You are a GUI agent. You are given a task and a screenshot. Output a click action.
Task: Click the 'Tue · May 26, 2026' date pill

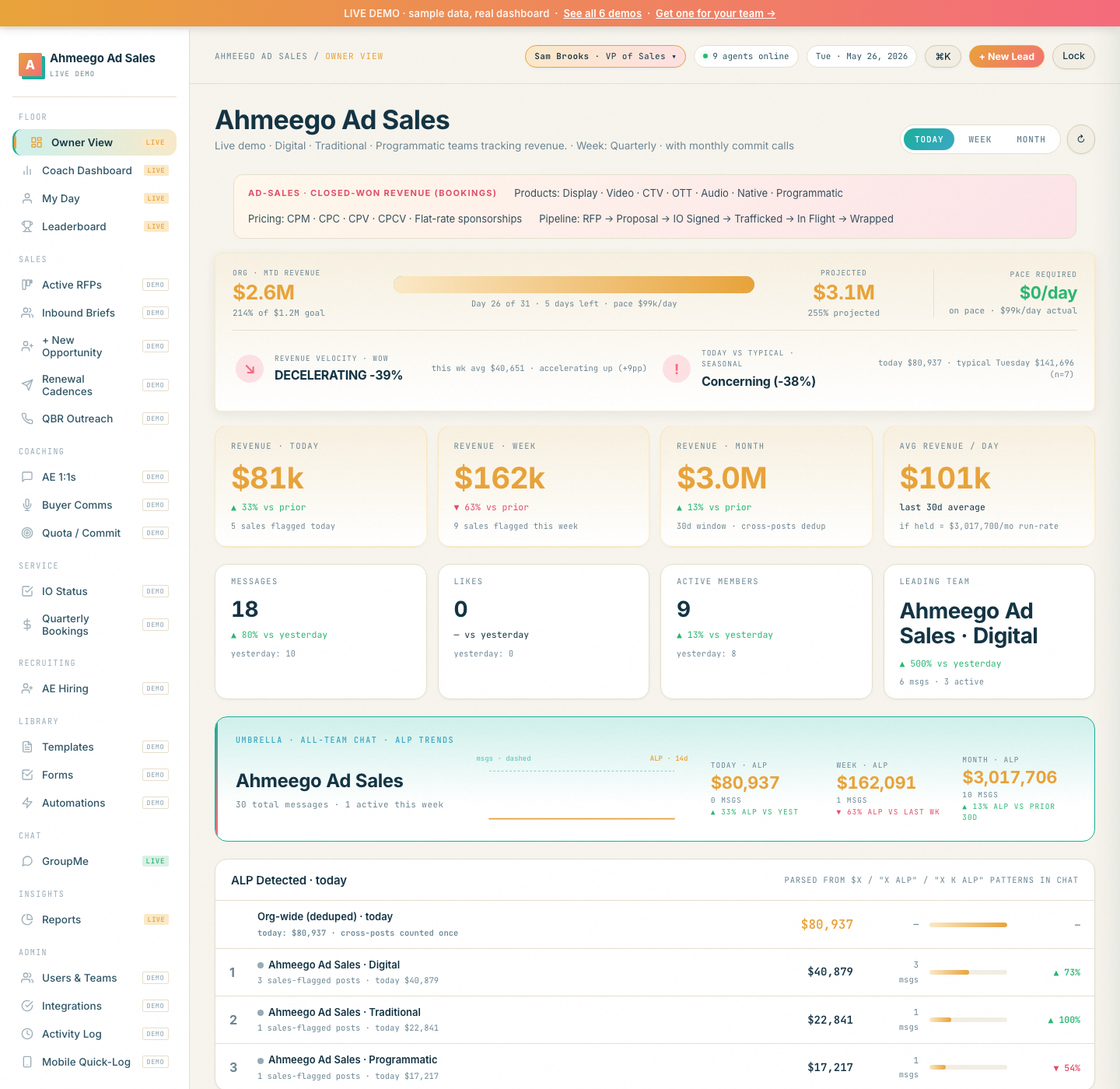point(862,56)
